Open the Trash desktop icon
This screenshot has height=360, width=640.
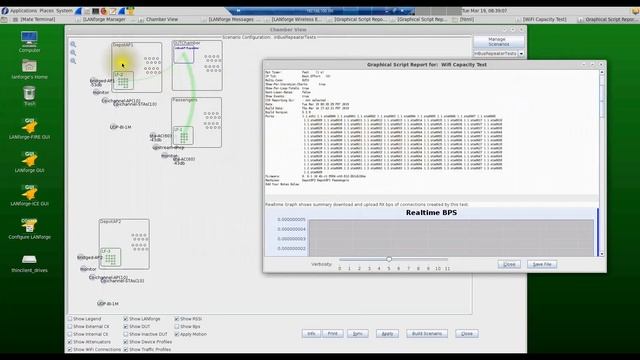pyautogui.click(x=29, y=96)
